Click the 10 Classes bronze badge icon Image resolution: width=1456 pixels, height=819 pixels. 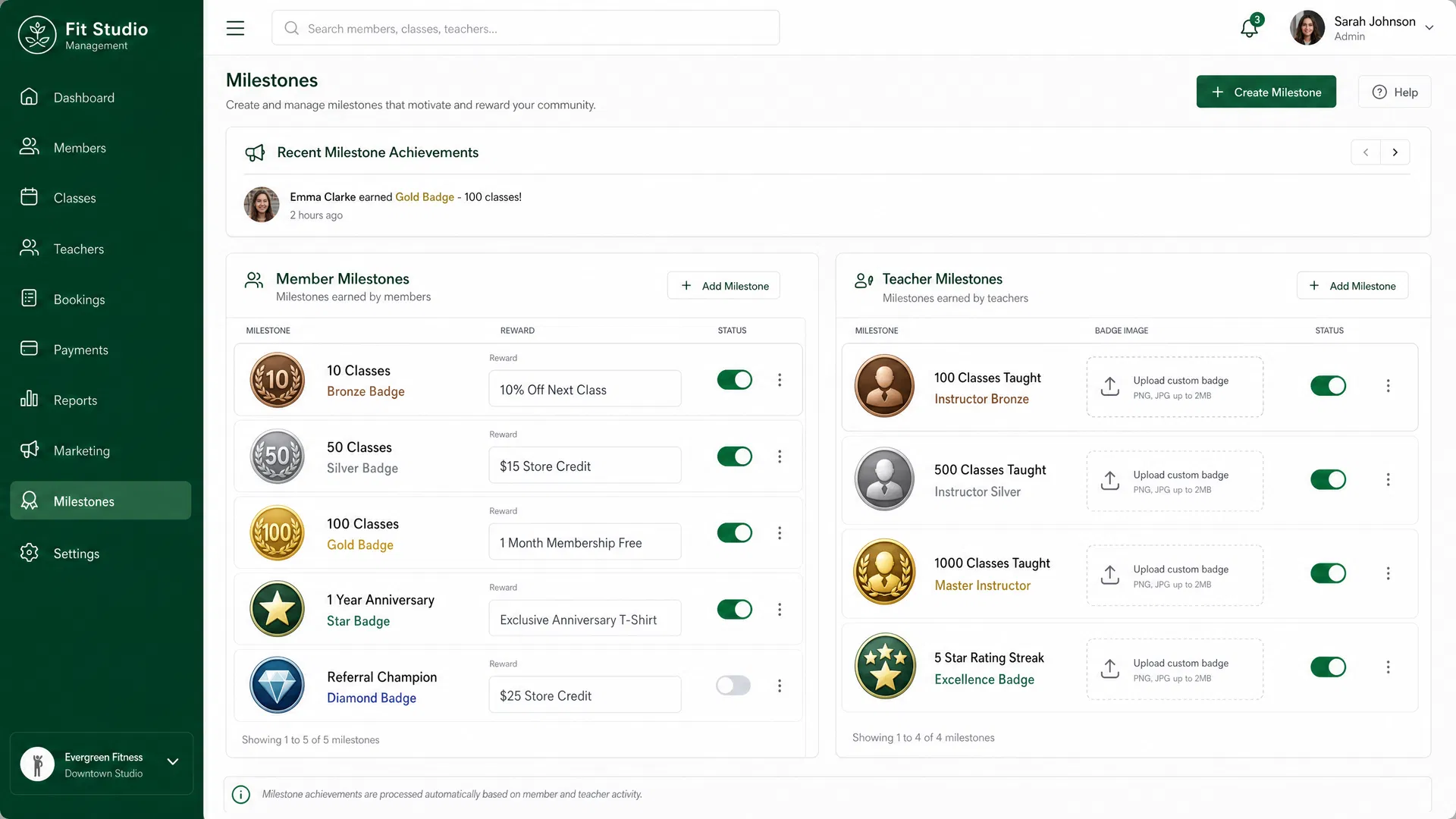[x=278, y=380]
